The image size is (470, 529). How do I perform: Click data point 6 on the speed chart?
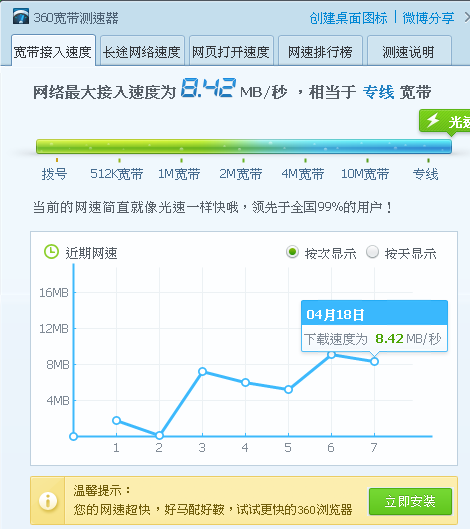pyautogui.click(x=331, y=354)
